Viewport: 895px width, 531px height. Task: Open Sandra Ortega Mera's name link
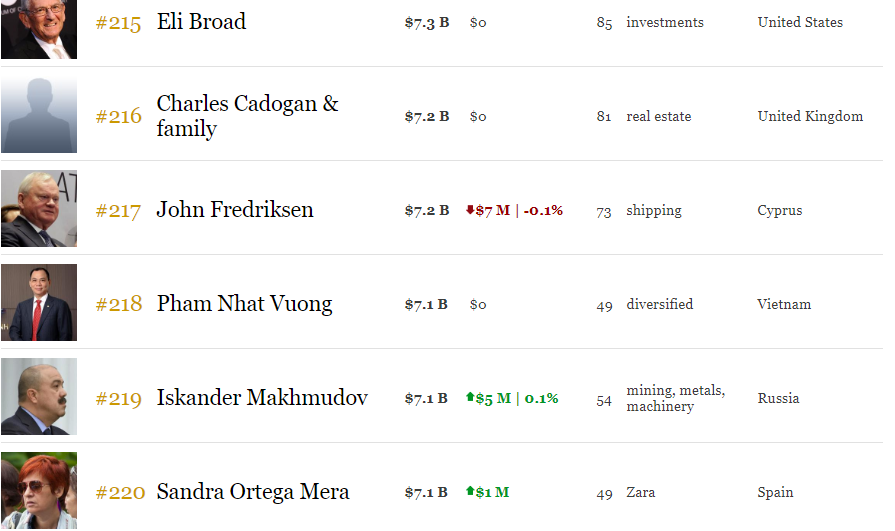pos(253,492)
